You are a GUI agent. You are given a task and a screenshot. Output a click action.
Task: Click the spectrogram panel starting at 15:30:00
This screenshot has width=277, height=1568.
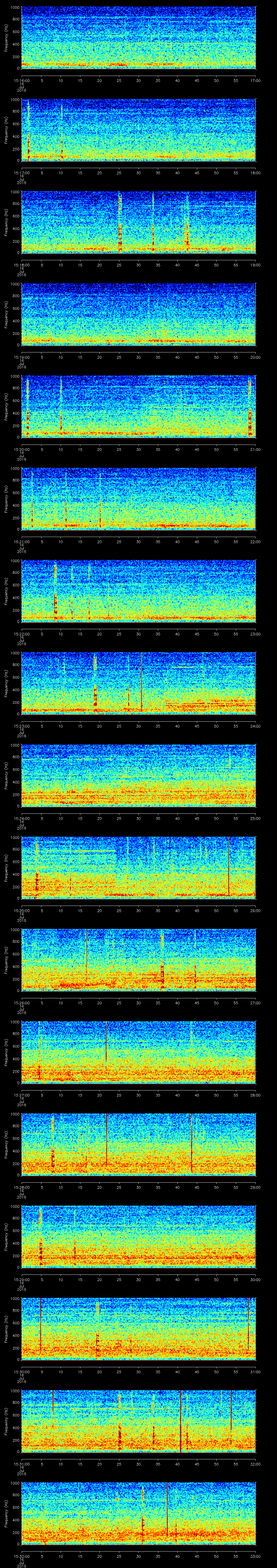click(x=138, y=1329)
